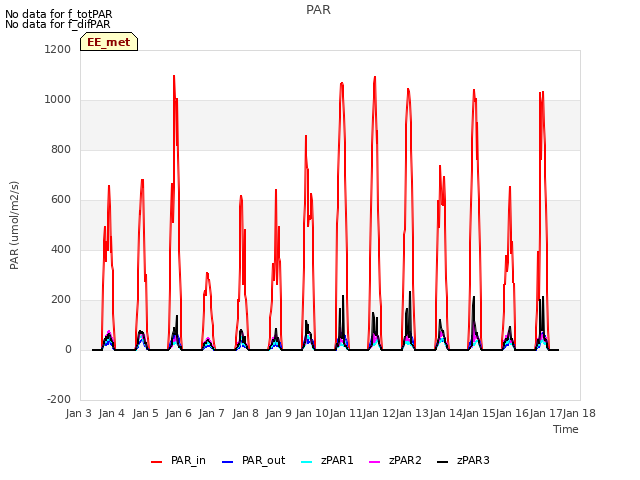Screen dimensions: 640x480
Task: Click the Jan 12 PAR_in peak
Action: pos(375,77)
